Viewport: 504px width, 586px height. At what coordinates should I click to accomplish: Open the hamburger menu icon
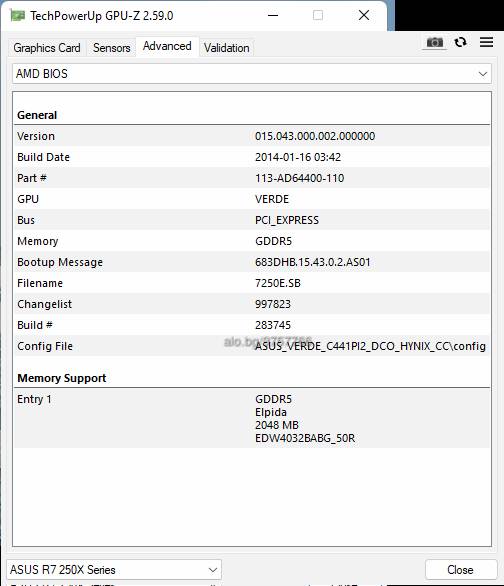(x=486, y=42)
